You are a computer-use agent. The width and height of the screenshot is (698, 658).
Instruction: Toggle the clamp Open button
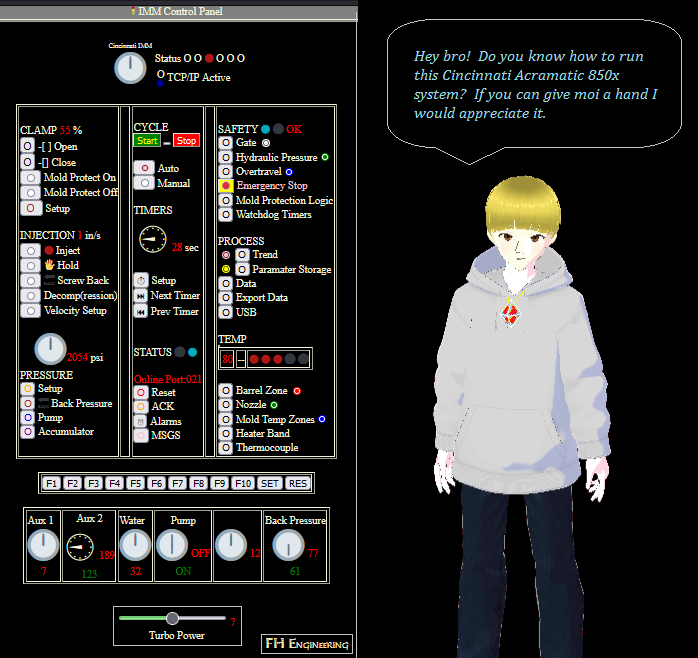pos(27,146)
